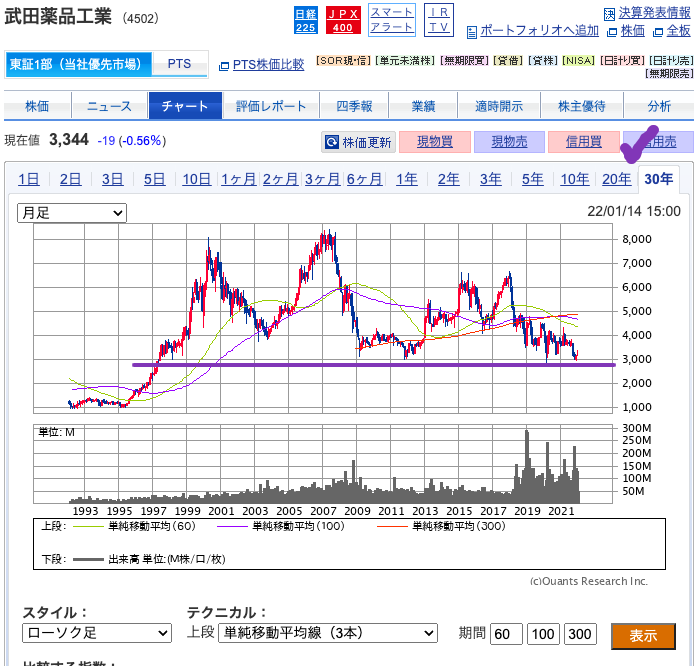The height and width of the screenshot is (666, 699).
Task: Click the orange 表示 button
Action: (643, 636)
